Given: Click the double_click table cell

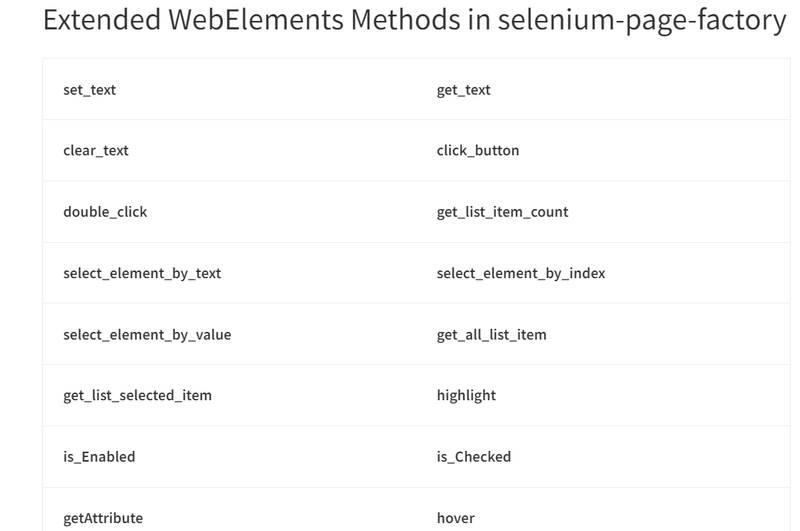Looking at the screenshot, I should (104, 212).
